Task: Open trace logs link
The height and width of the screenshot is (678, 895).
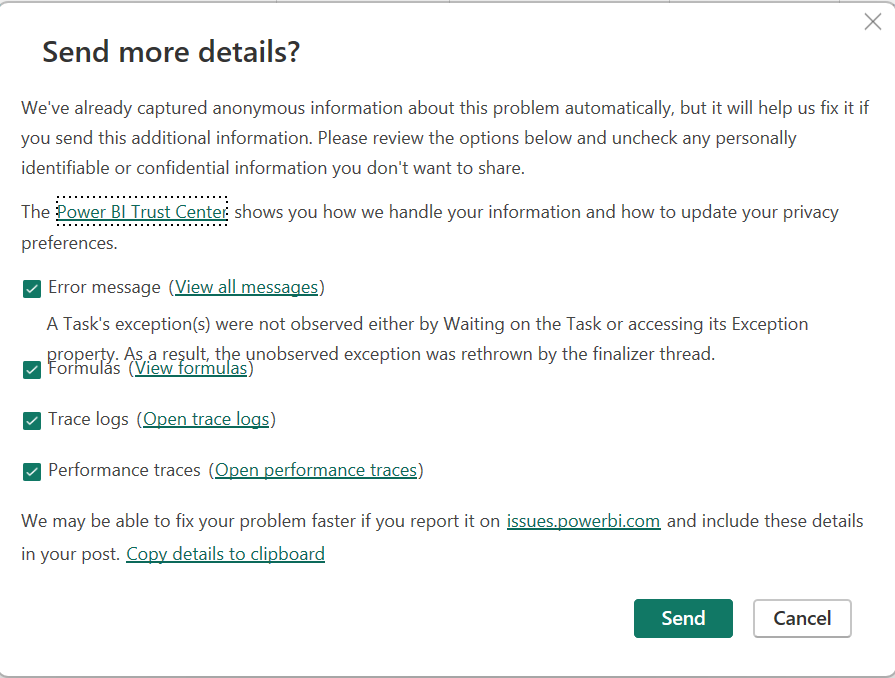Action: [206, 419]
